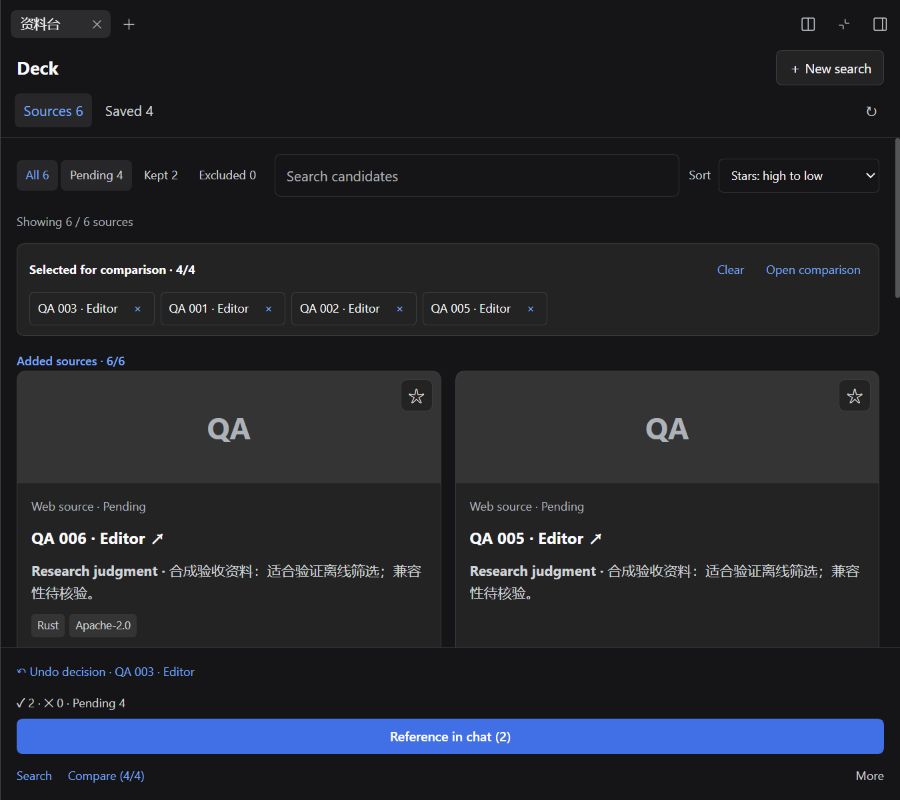Close the 资料台 tab
The width and height of the screenshot is (900, 800).
[97, 24]
